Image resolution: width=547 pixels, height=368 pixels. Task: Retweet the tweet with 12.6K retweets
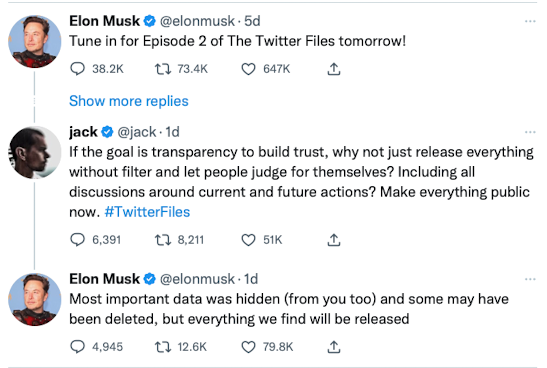[x=163, y=347]
